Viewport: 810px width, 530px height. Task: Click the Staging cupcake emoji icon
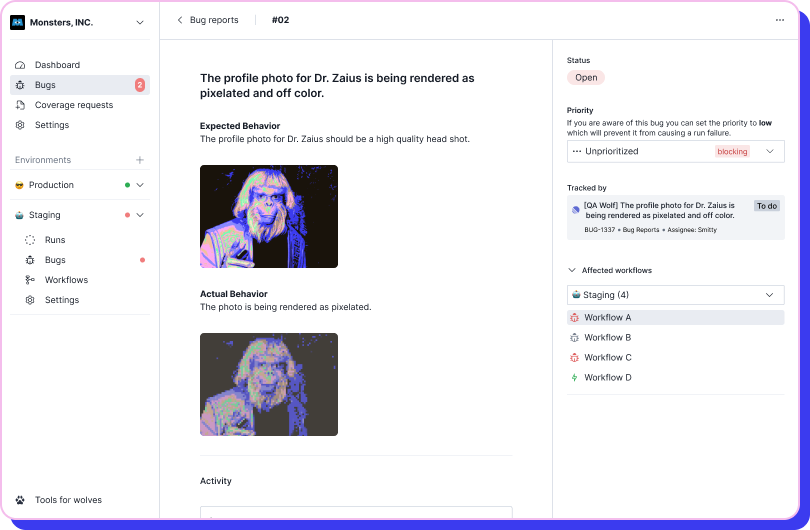click(x=20, y=215)
